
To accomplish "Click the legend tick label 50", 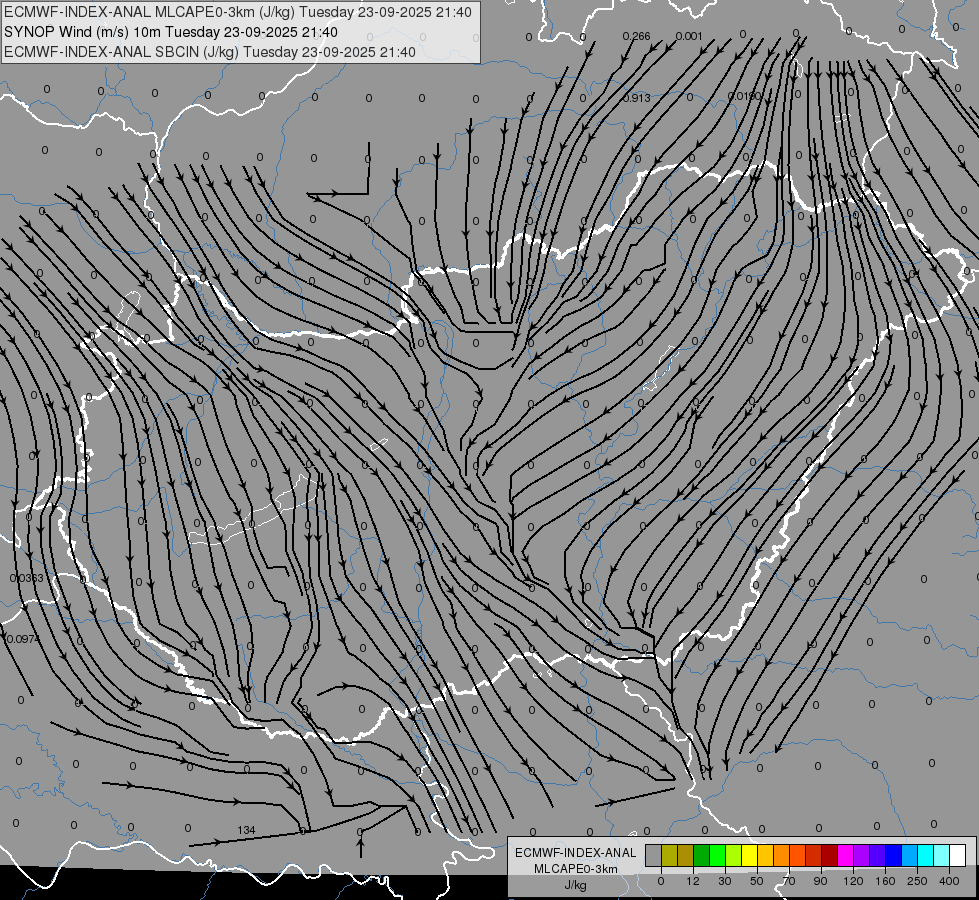I will pyautogui.click(x=757, y=881).
